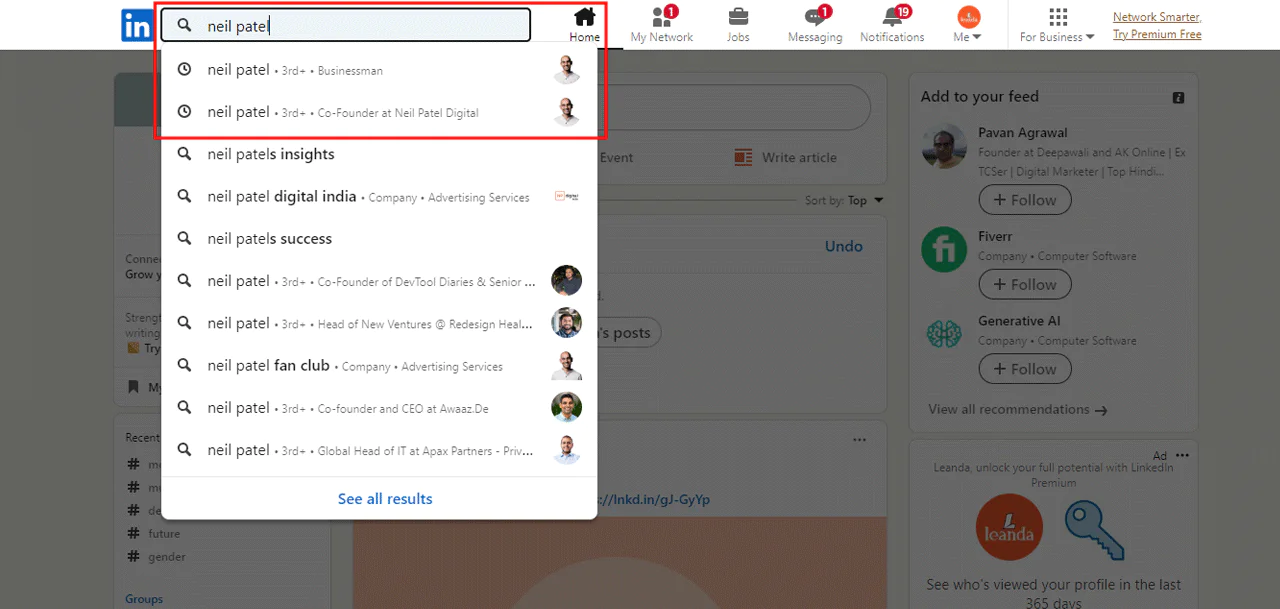Viewport: 1280px width, 609px height.
Task: Click avatar beside Awaaz.De suggestion
Action: coord(567,407)
